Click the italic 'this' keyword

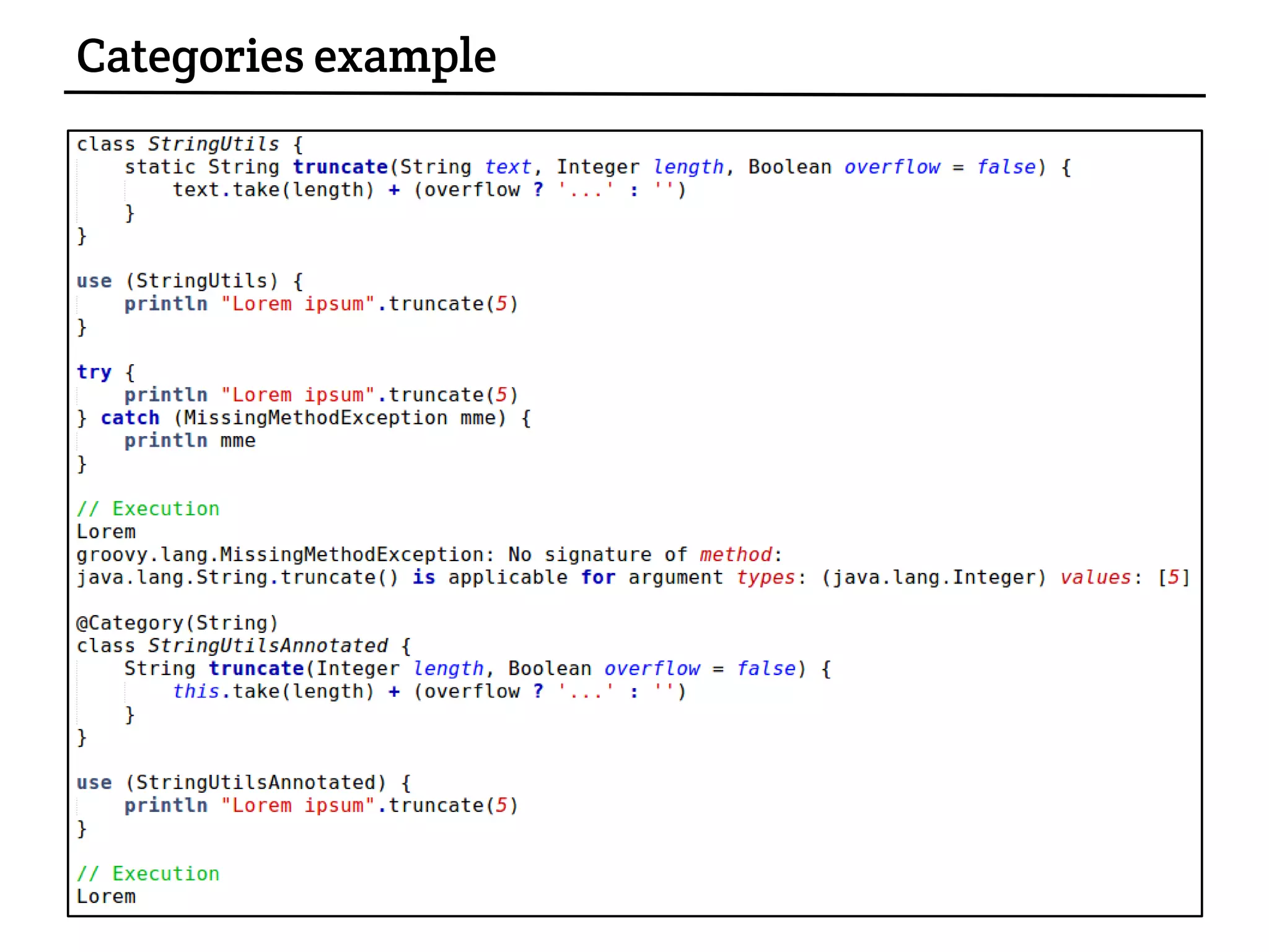(x=196, y=692)
